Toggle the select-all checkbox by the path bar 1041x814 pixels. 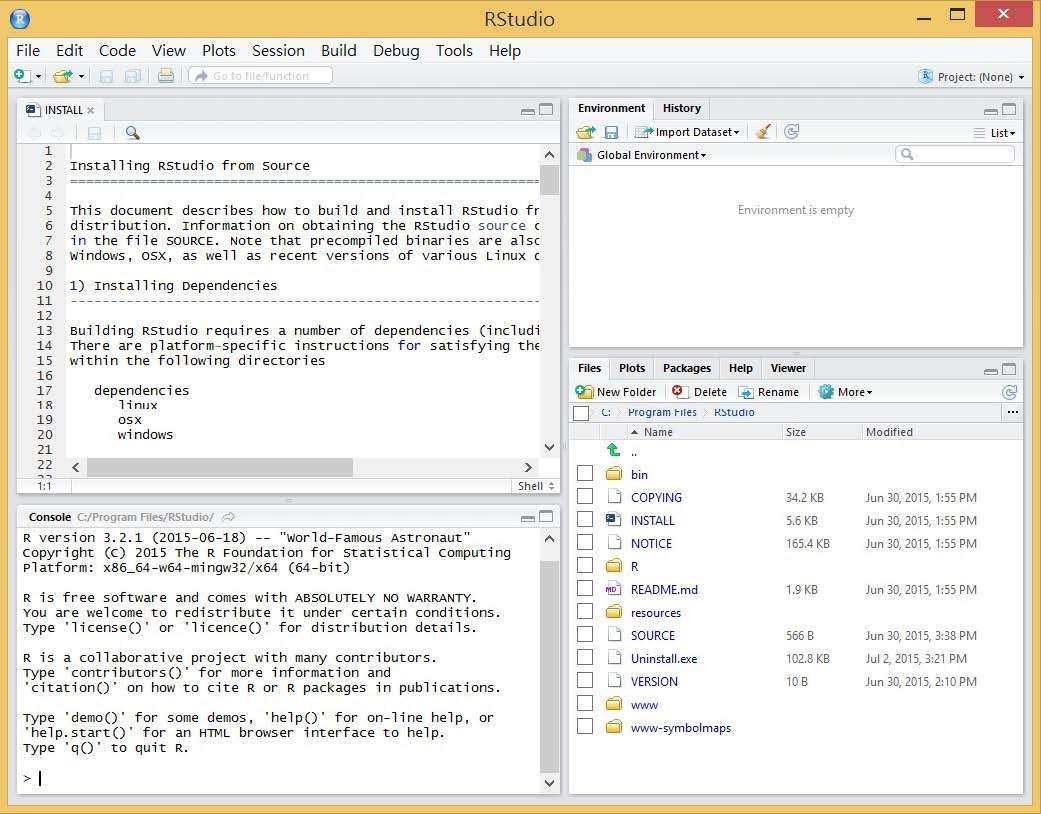(581, 413)
